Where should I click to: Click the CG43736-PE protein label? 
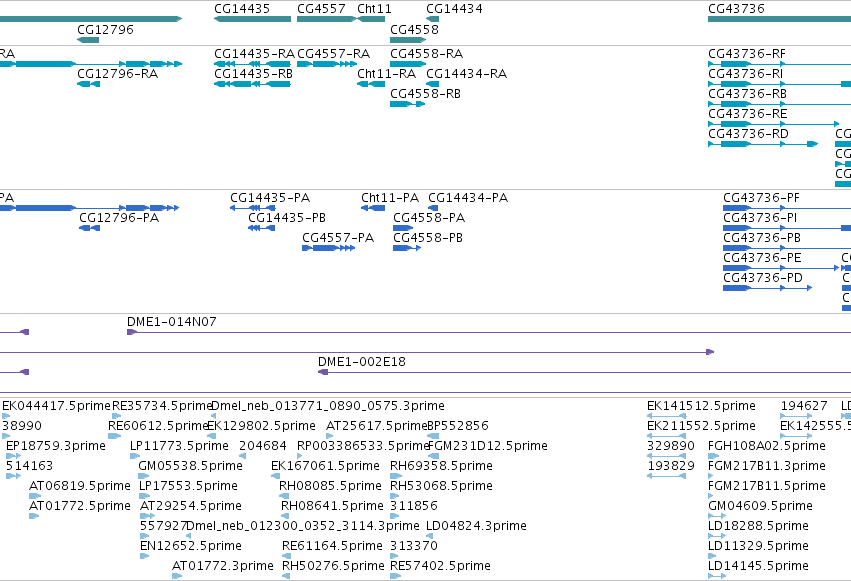pos(762,258)
